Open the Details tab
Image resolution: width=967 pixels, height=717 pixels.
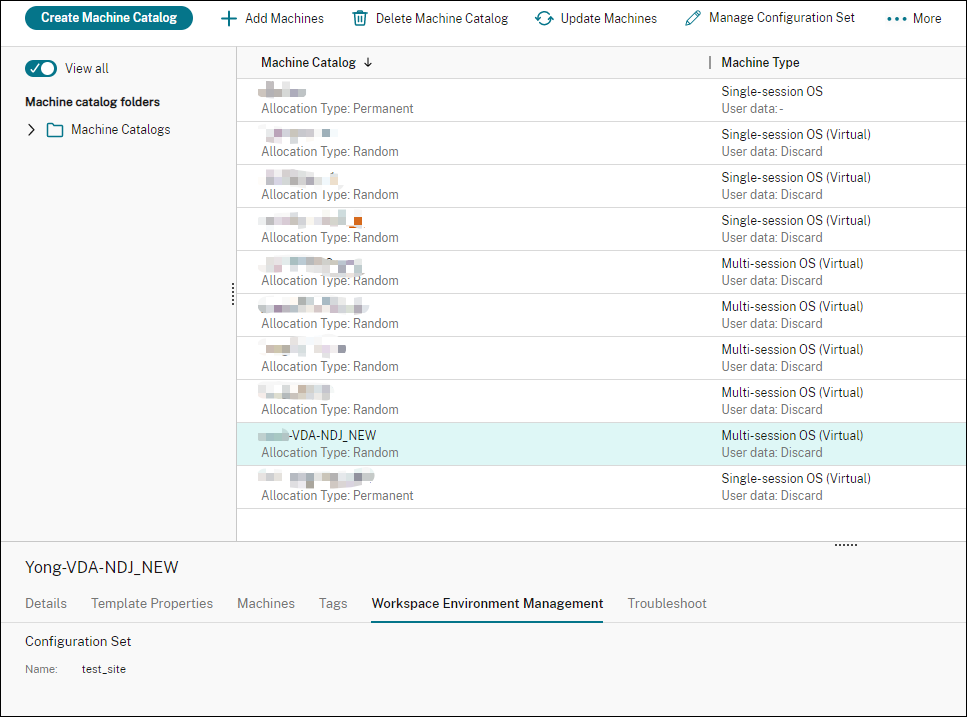[46, 604]
